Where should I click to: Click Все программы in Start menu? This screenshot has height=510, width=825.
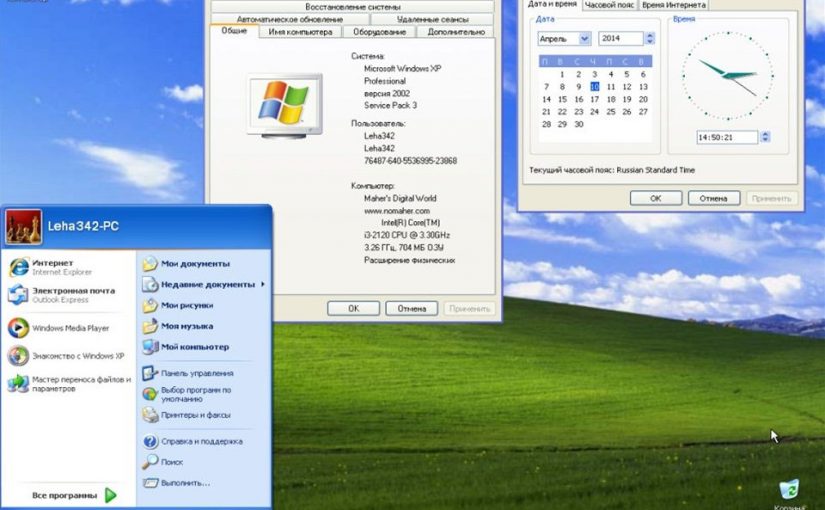(65, 495)
